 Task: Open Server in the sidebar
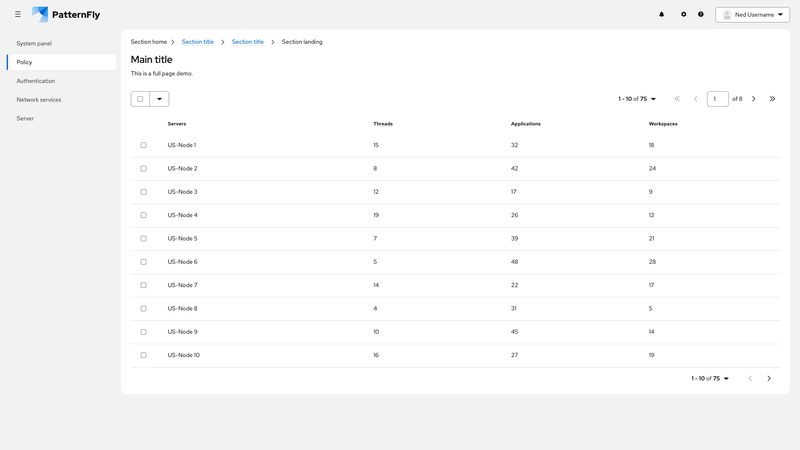pyautogui.click(x=61, y=118)
